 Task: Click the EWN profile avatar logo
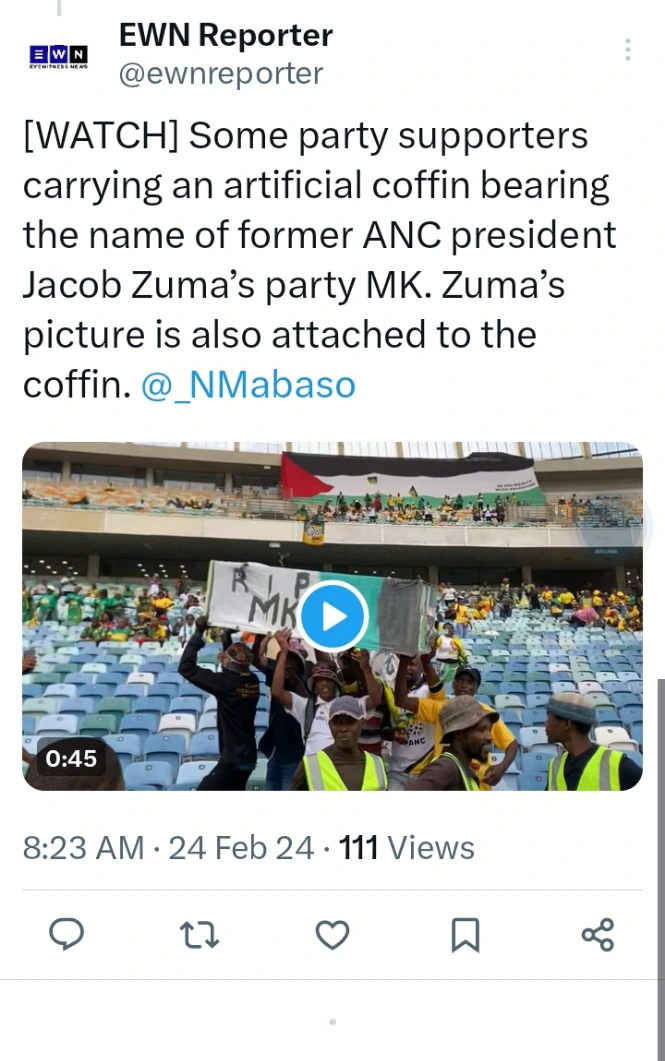58,55
